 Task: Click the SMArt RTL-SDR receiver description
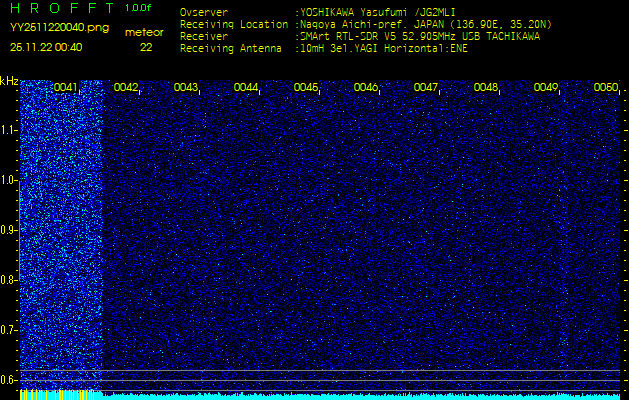418,36
